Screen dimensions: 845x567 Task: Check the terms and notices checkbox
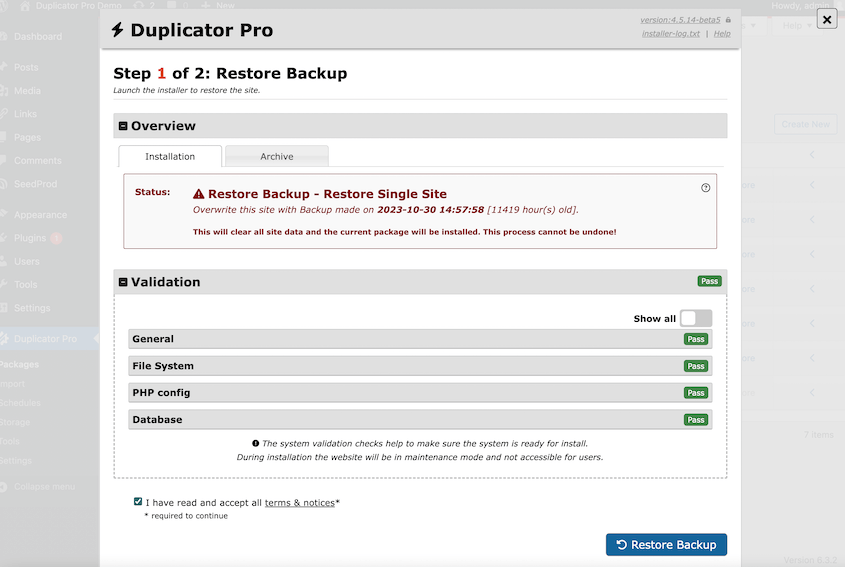(138, 502)
